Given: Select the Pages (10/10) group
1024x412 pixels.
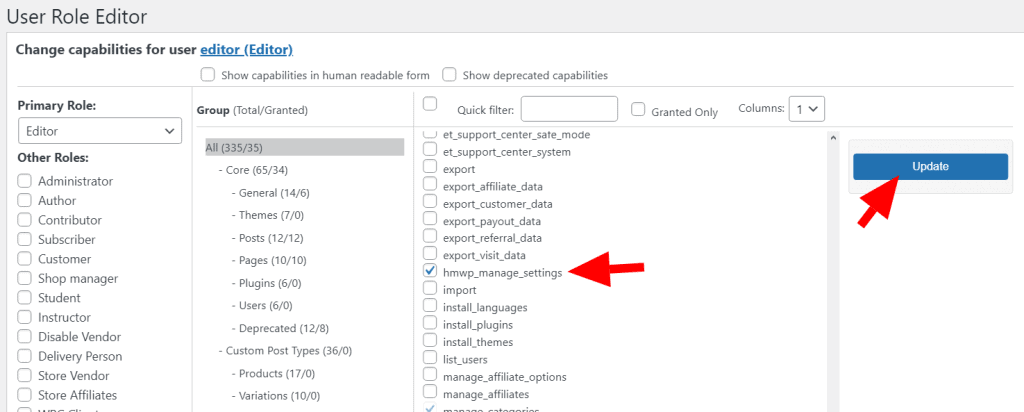Looking at the screenshot, I should click(268, 261).
